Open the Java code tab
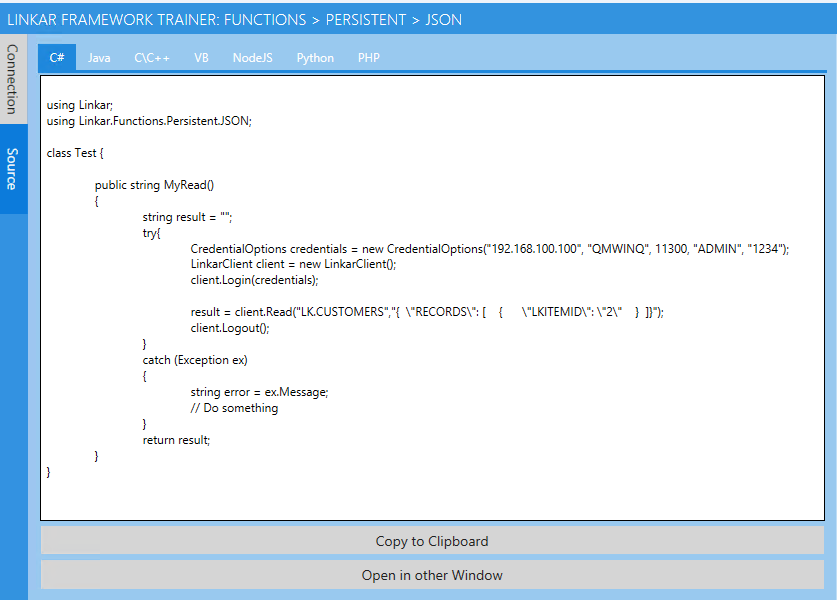This screenshot has width=837, height=600. (x=99, y=58)
